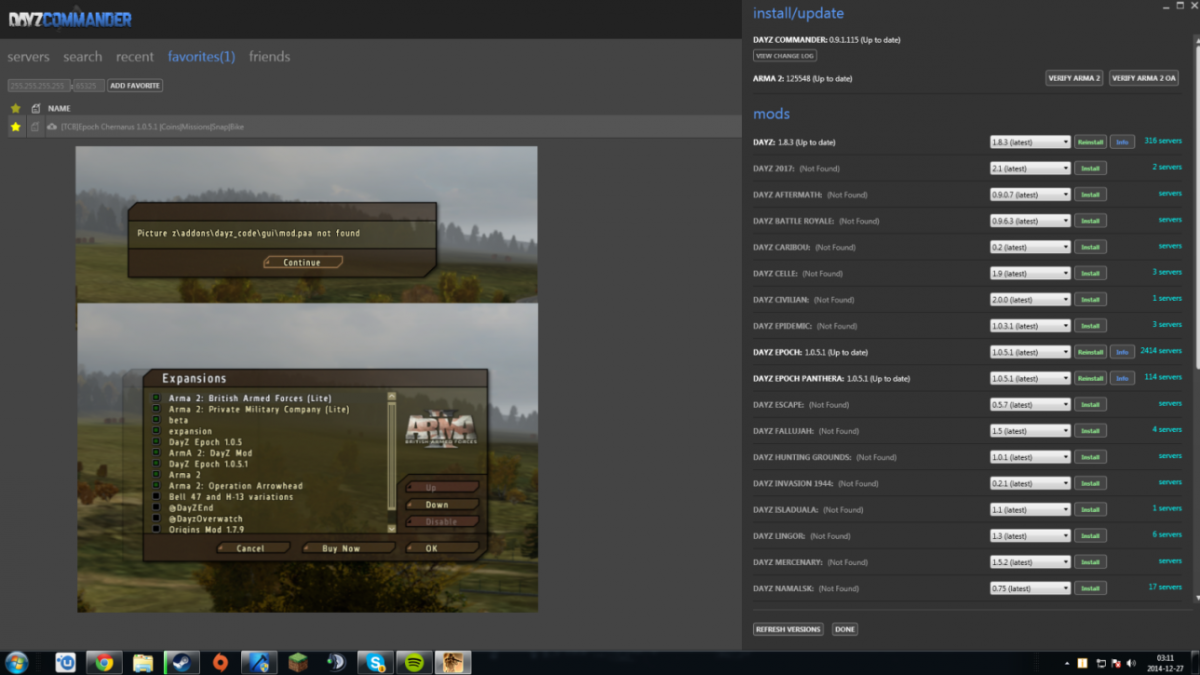Enable the @DayZEnd expansion
The height and width of the screenshot is (675, 1200).
pyautogui.click(x=156, y=508)
